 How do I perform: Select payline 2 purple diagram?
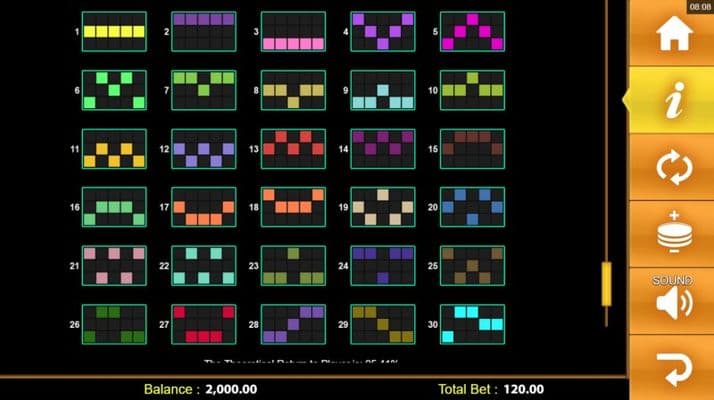(x=204, y=32)
